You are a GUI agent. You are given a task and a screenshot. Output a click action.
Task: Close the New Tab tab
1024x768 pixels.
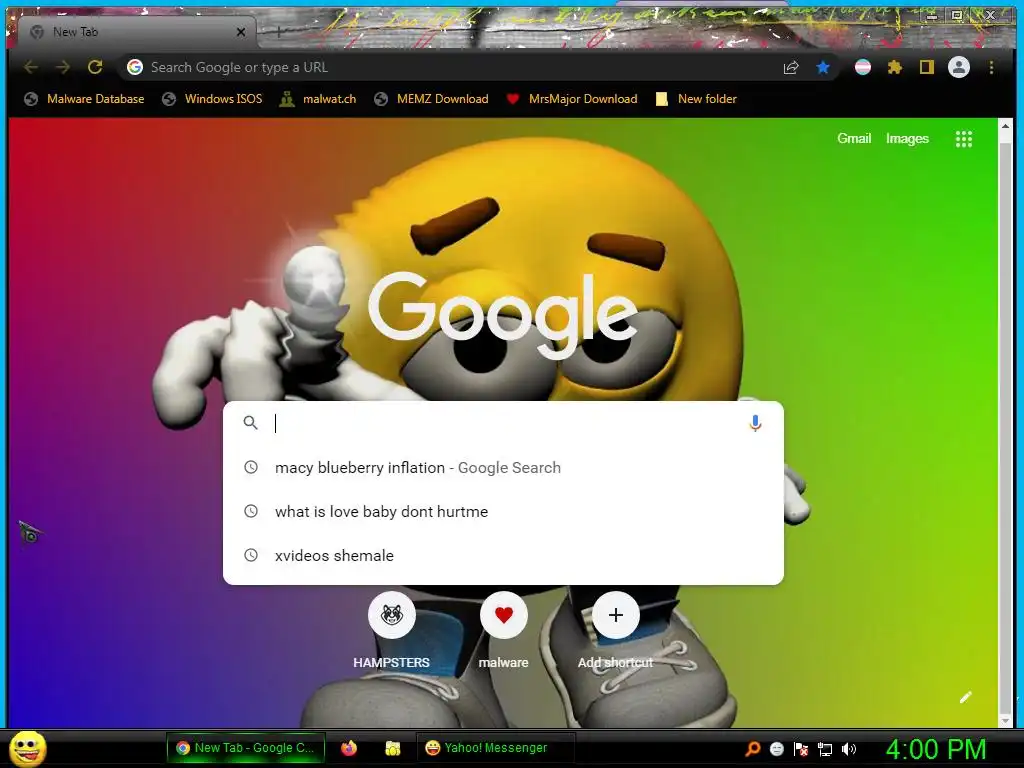pos(241,32)
